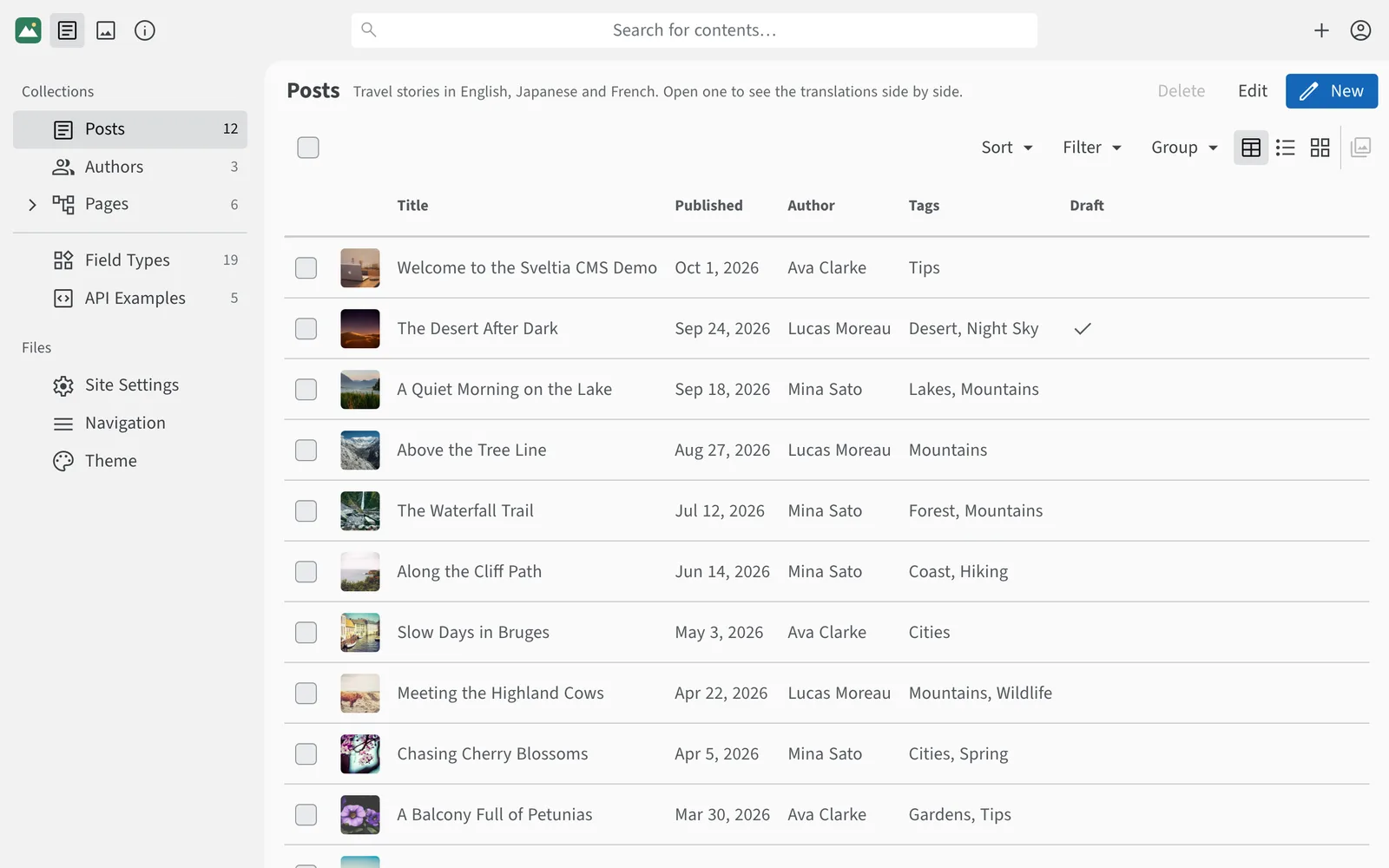Viewport: 1389px width, 868px height.
Task: Open the Assets image icon in top bar
Action: [106, 30]
